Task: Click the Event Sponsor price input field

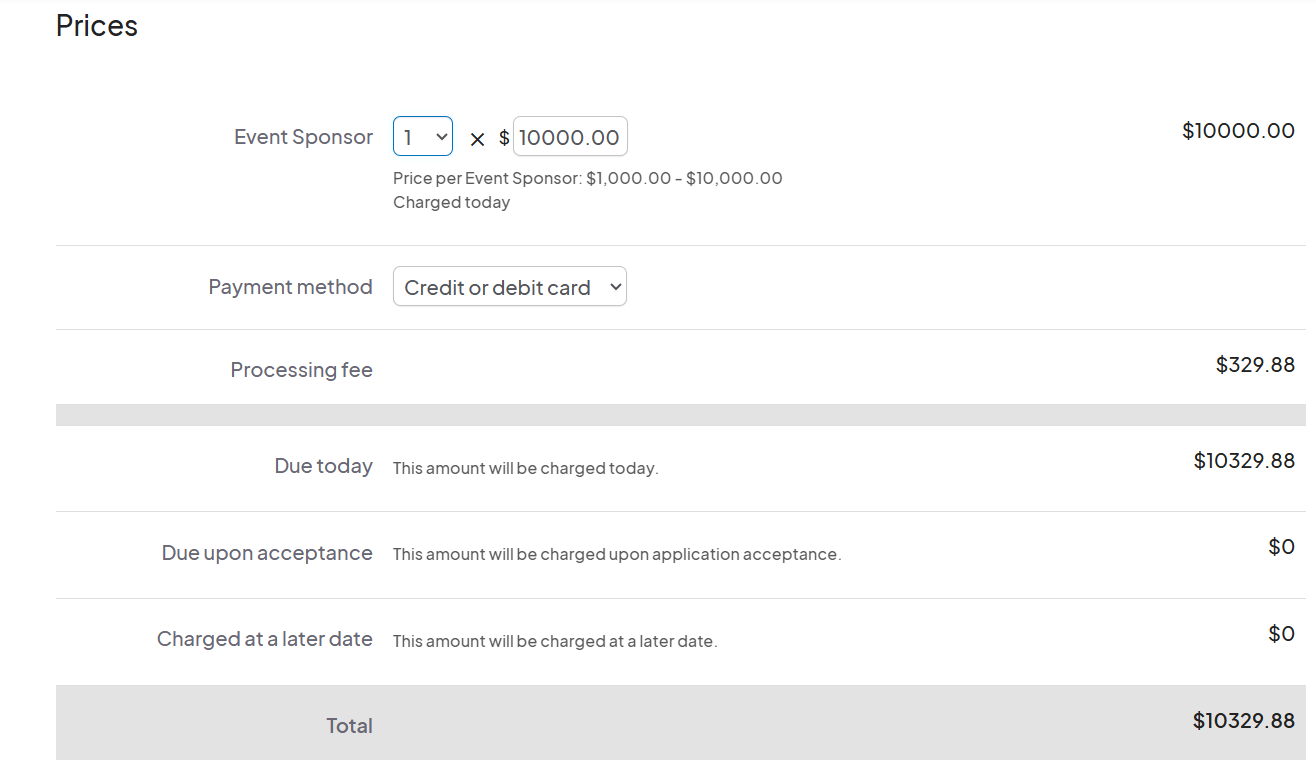Action: [569, 137]
